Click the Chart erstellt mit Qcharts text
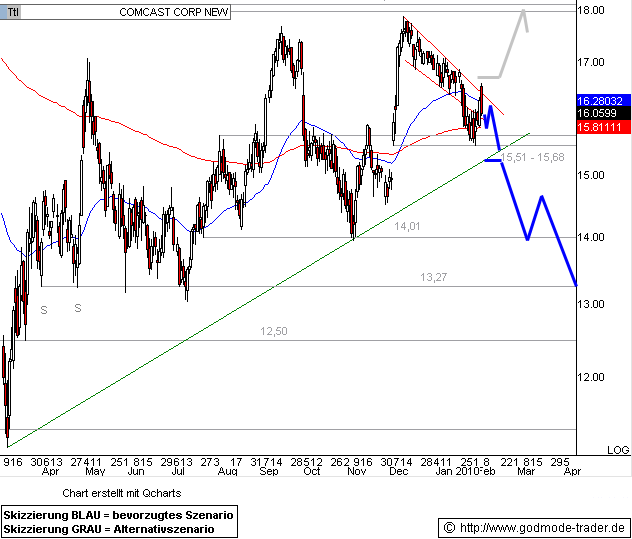Viewport: 632px width, 539px height. point(122,493)
